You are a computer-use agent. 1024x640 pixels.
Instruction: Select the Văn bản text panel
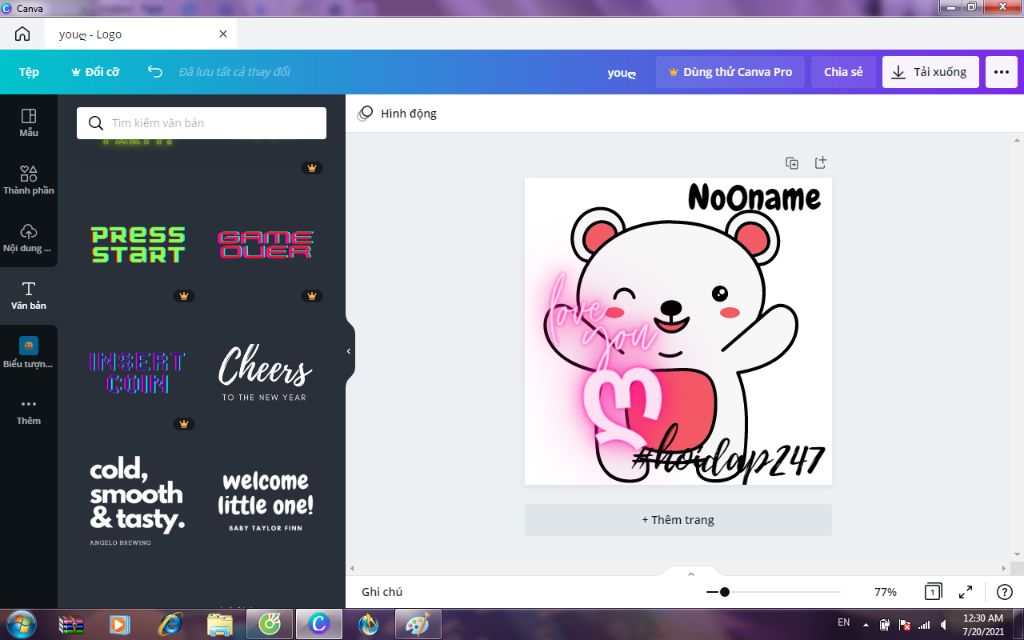tap(29, 296)
